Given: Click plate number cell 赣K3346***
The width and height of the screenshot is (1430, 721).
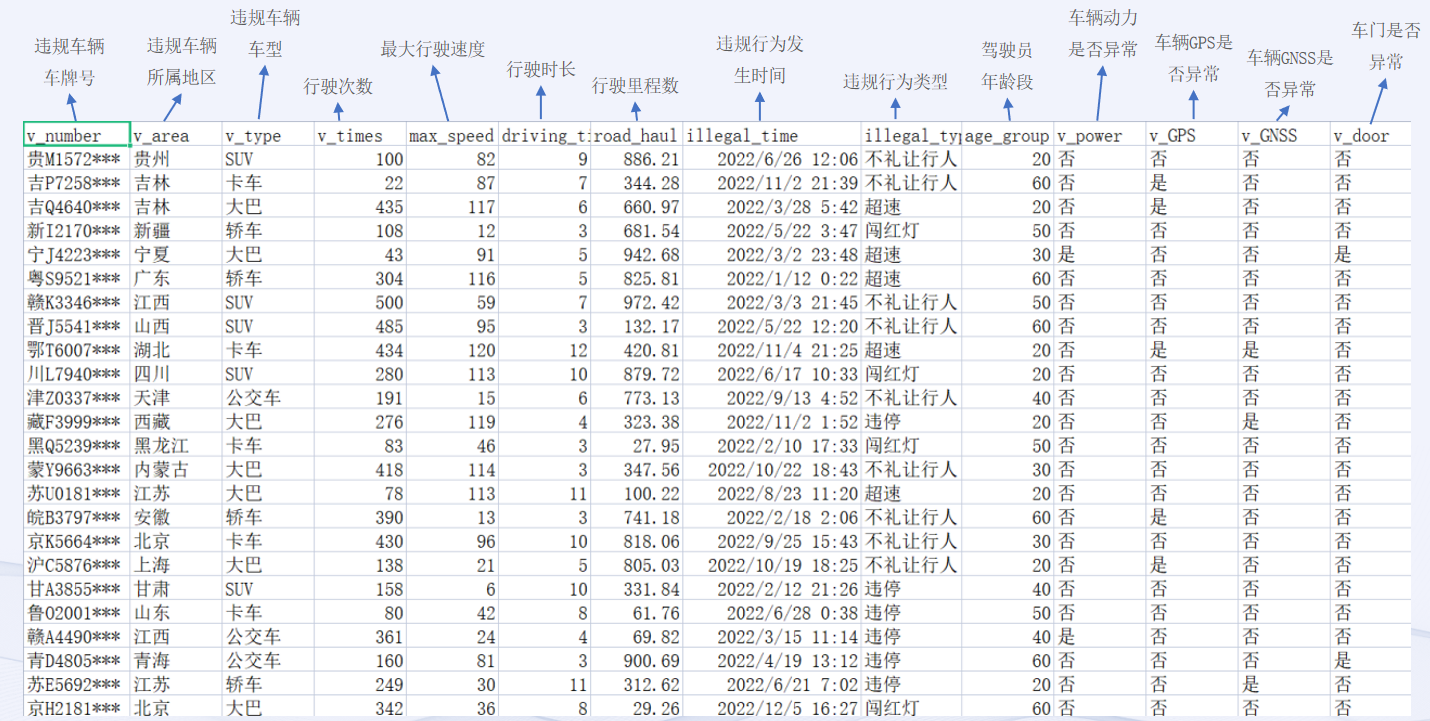Looking at the screenshot, I should point(77,302).
